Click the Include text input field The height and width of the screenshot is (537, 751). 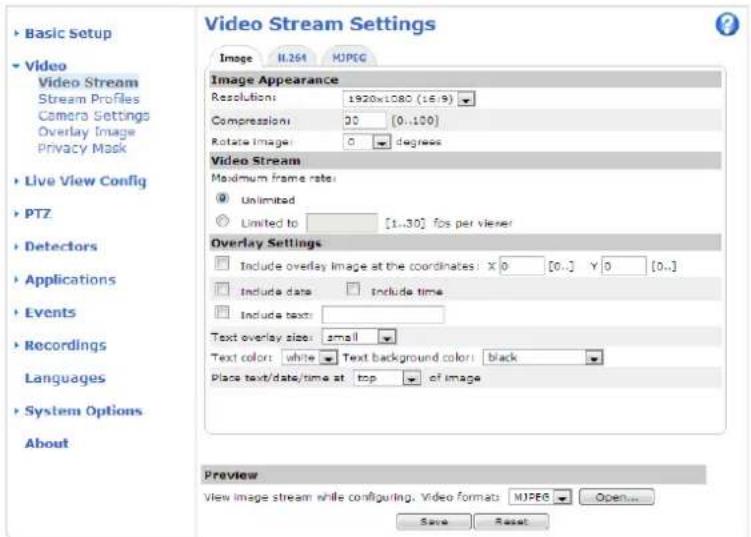click(x=383, y=315)
